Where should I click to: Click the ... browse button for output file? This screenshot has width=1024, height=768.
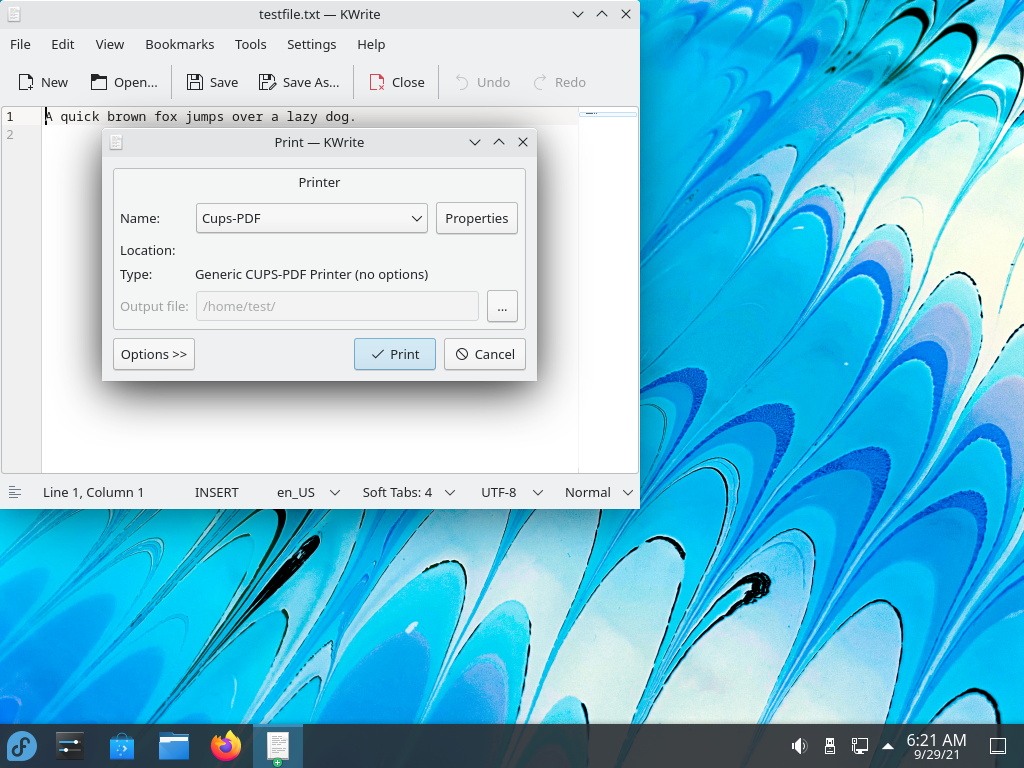[x=502, y=306]
